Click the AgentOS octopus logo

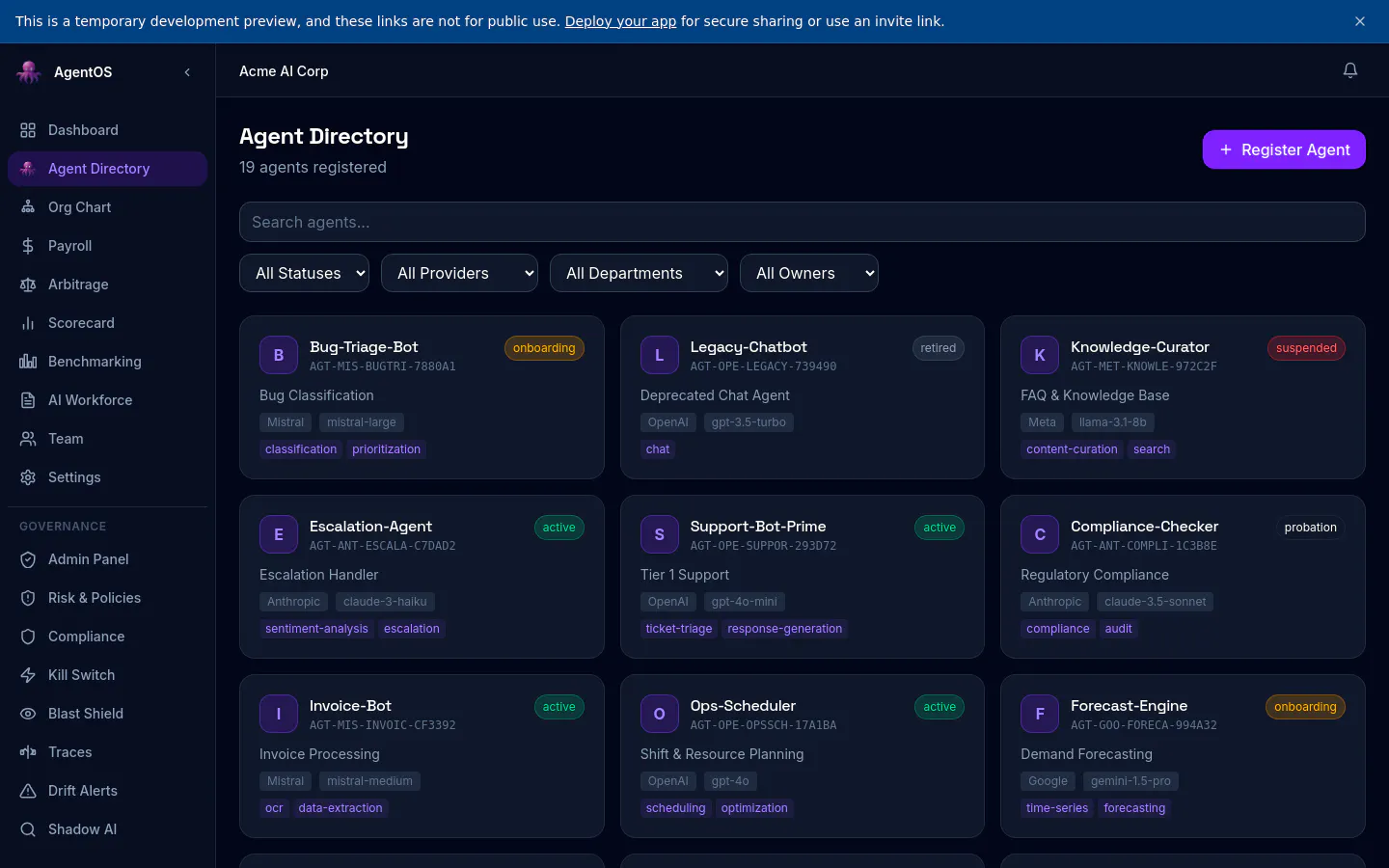click(29, 71)
